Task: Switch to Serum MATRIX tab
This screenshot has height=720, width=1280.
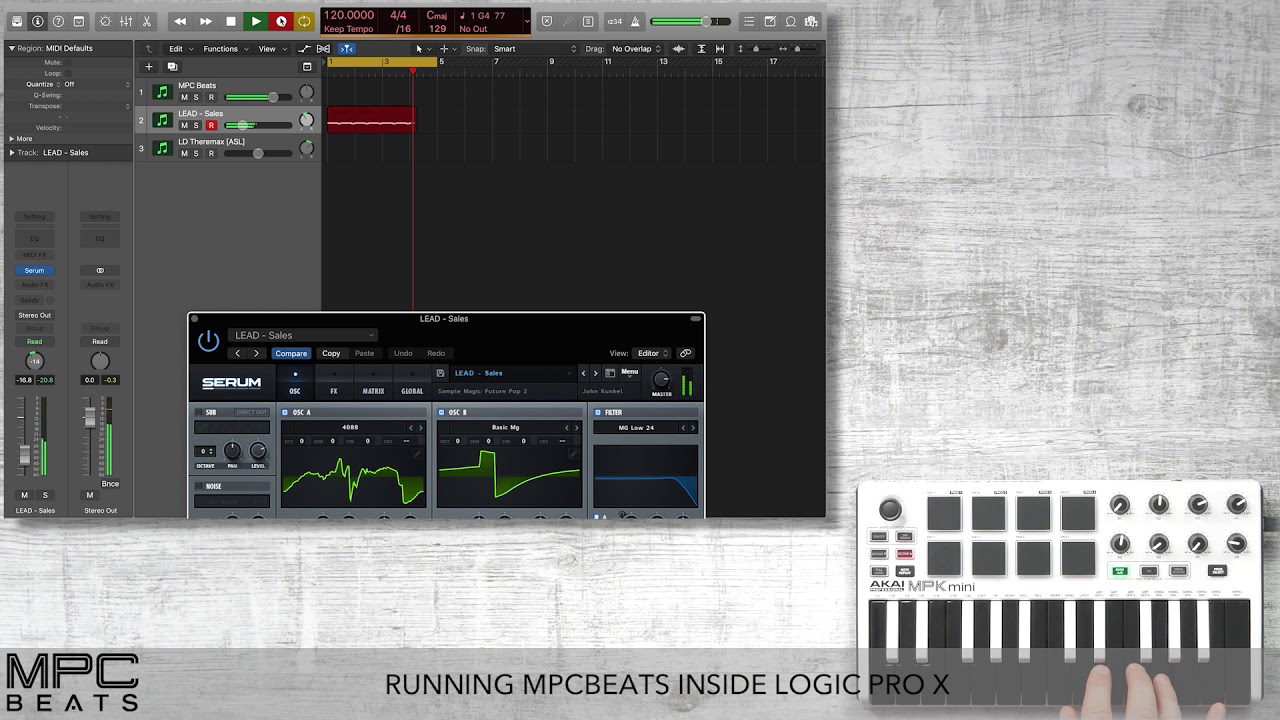Action: [x=373, y=384]
